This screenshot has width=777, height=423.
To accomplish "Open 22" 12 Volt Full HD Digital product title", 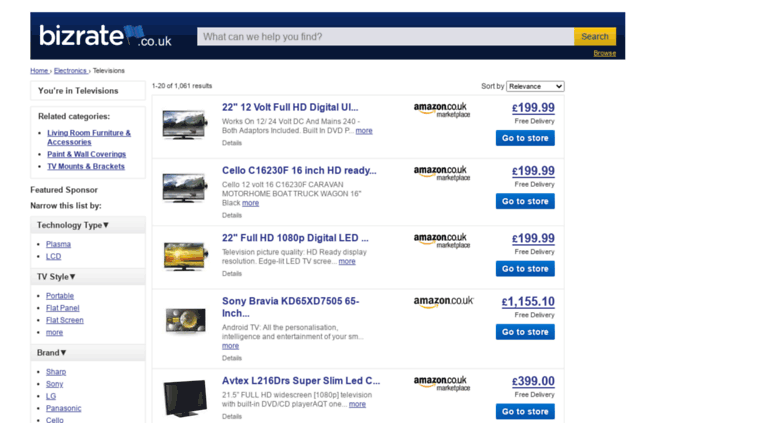I will [x=290, y=107].
